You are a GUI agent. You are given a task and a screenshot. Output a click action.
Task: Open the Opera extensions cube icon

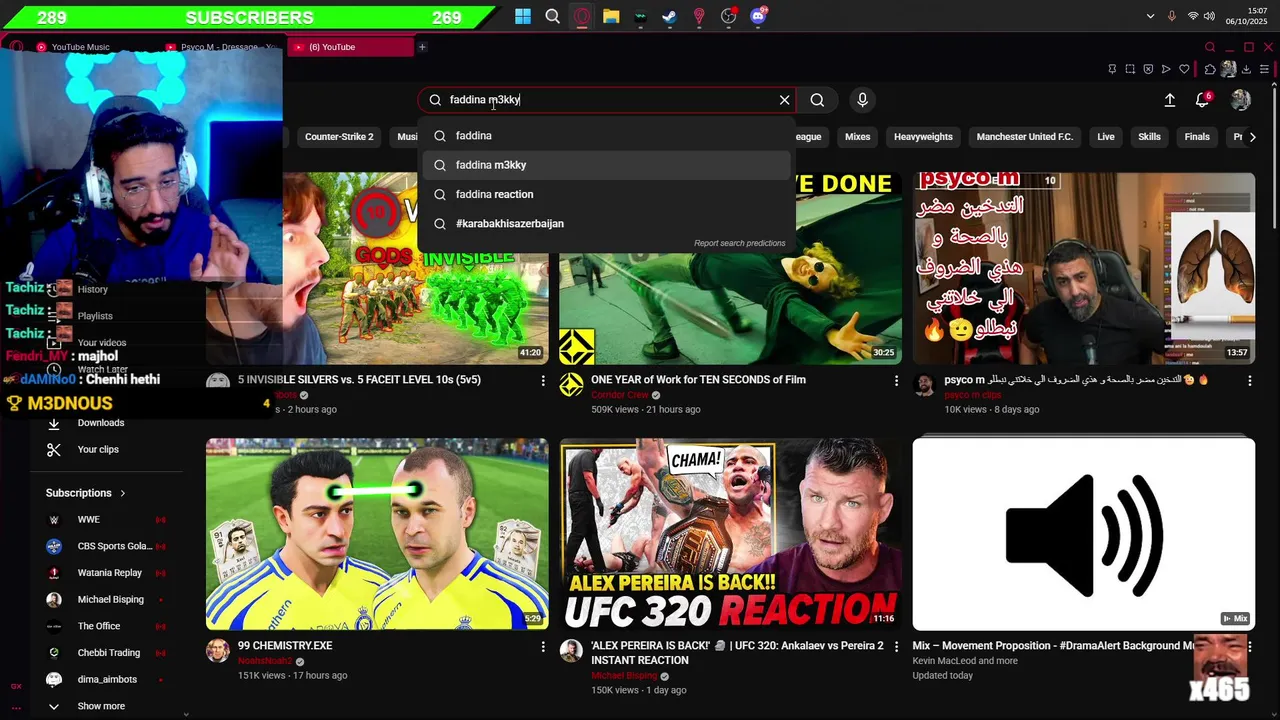[x=1210, y=69]
